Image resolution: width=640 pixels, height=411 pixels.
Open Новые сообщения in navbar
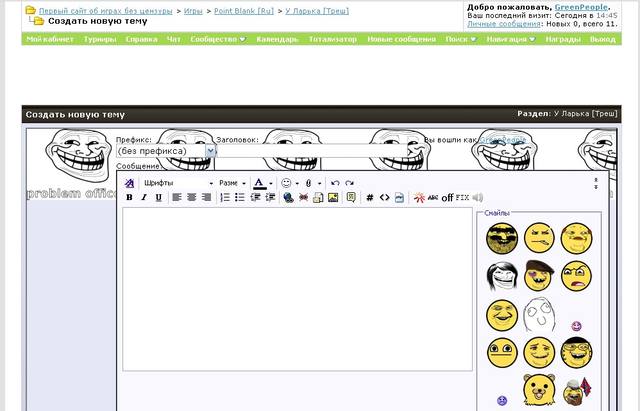pyautogui.click(x=401, y=39)
